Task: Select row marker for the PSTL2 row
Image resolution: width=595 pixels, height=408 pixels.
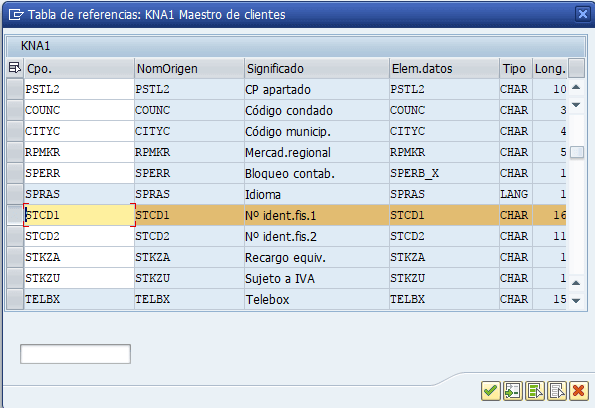Action: (15, 89)
